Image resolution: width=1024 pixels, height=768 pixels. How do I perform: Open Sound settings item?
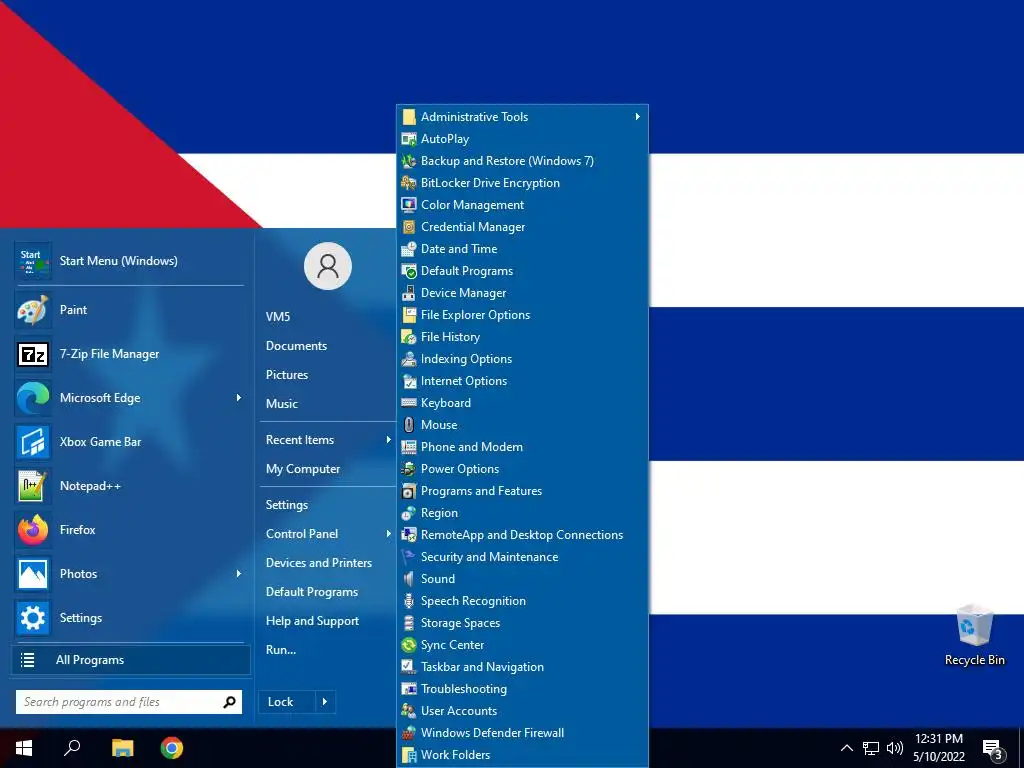[x=522, y=579]
